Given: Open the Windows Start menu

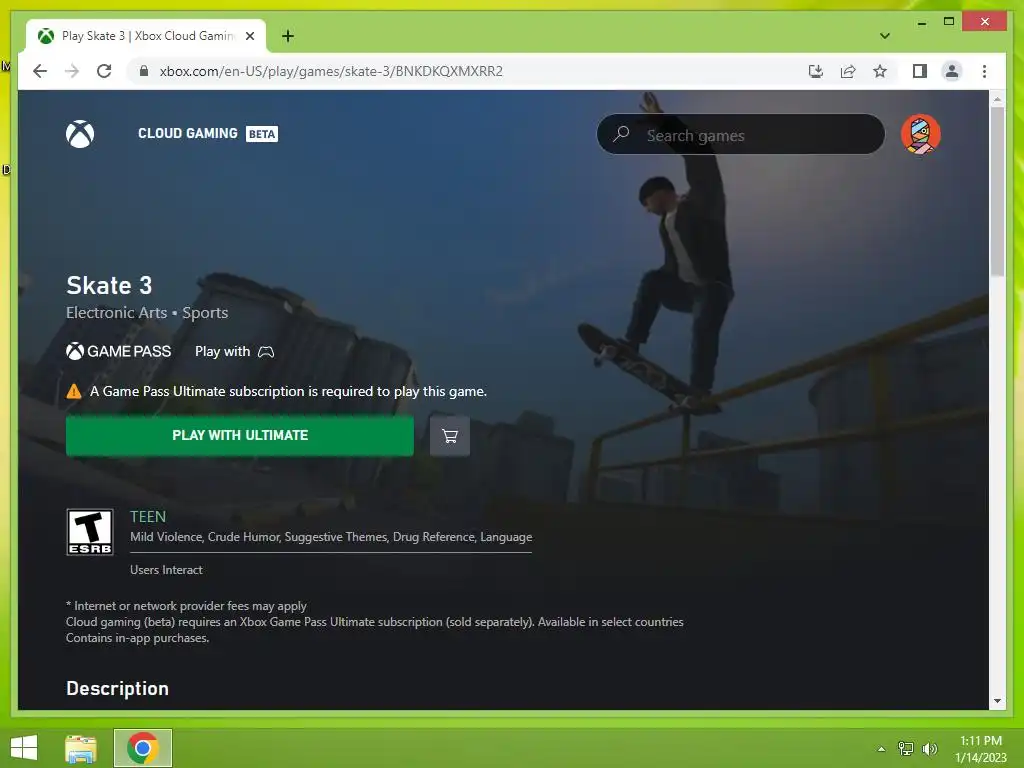Looking at the screenshot, I should 24,748.
